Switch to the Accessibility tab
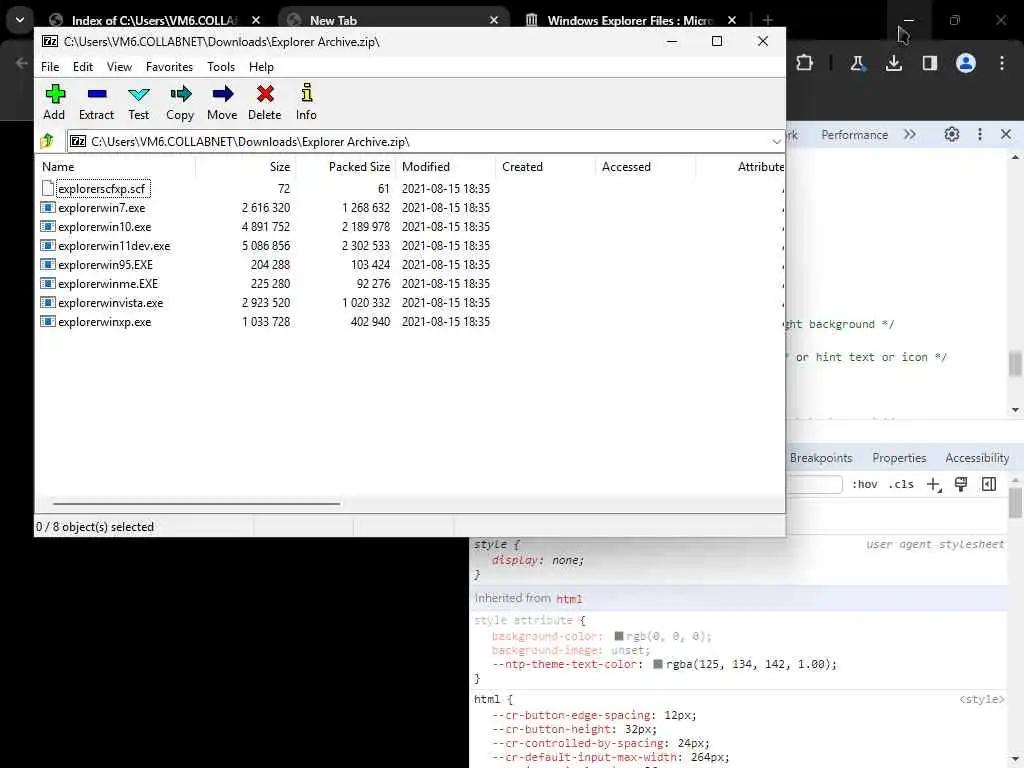The height and width of the screenshot is (768, 1024). click(977, 458)
